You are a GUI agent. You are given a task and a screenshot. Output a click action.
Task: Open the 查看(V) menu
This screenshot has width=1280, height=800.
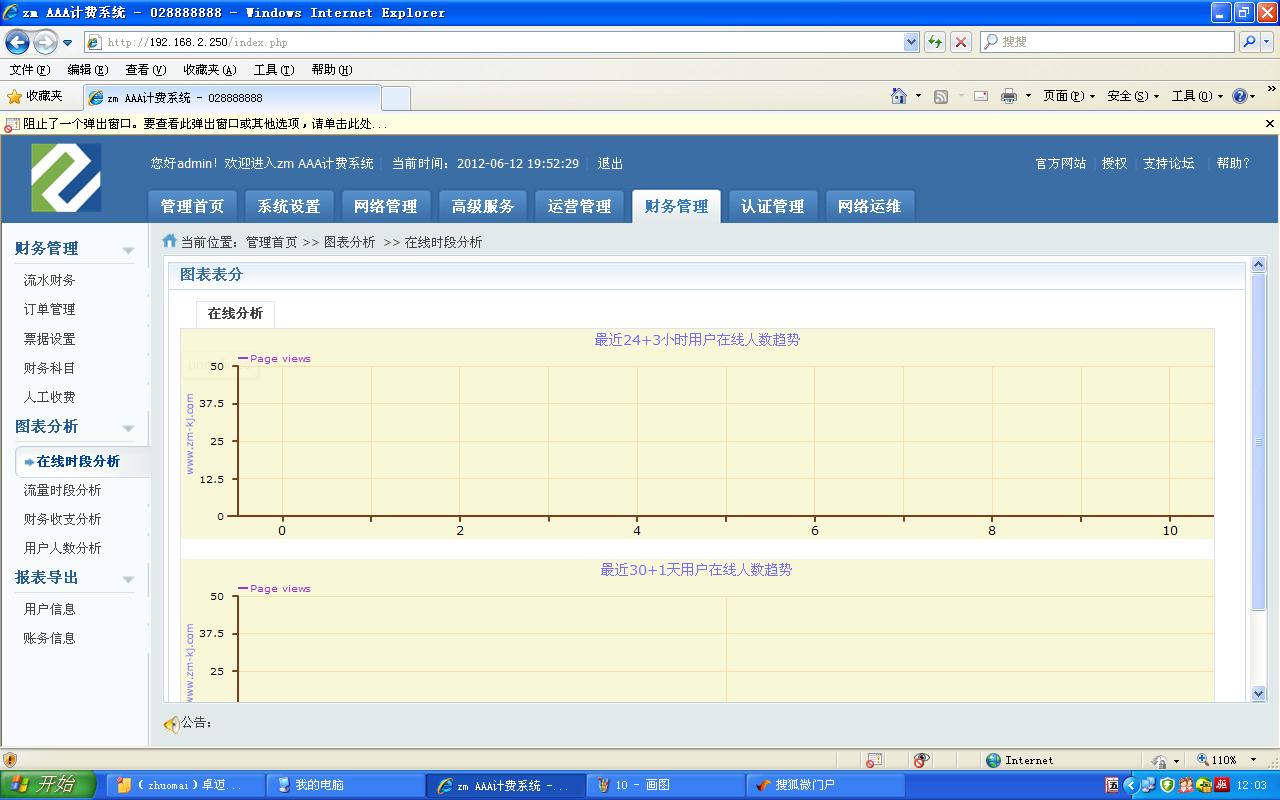[x=145, y=70]
